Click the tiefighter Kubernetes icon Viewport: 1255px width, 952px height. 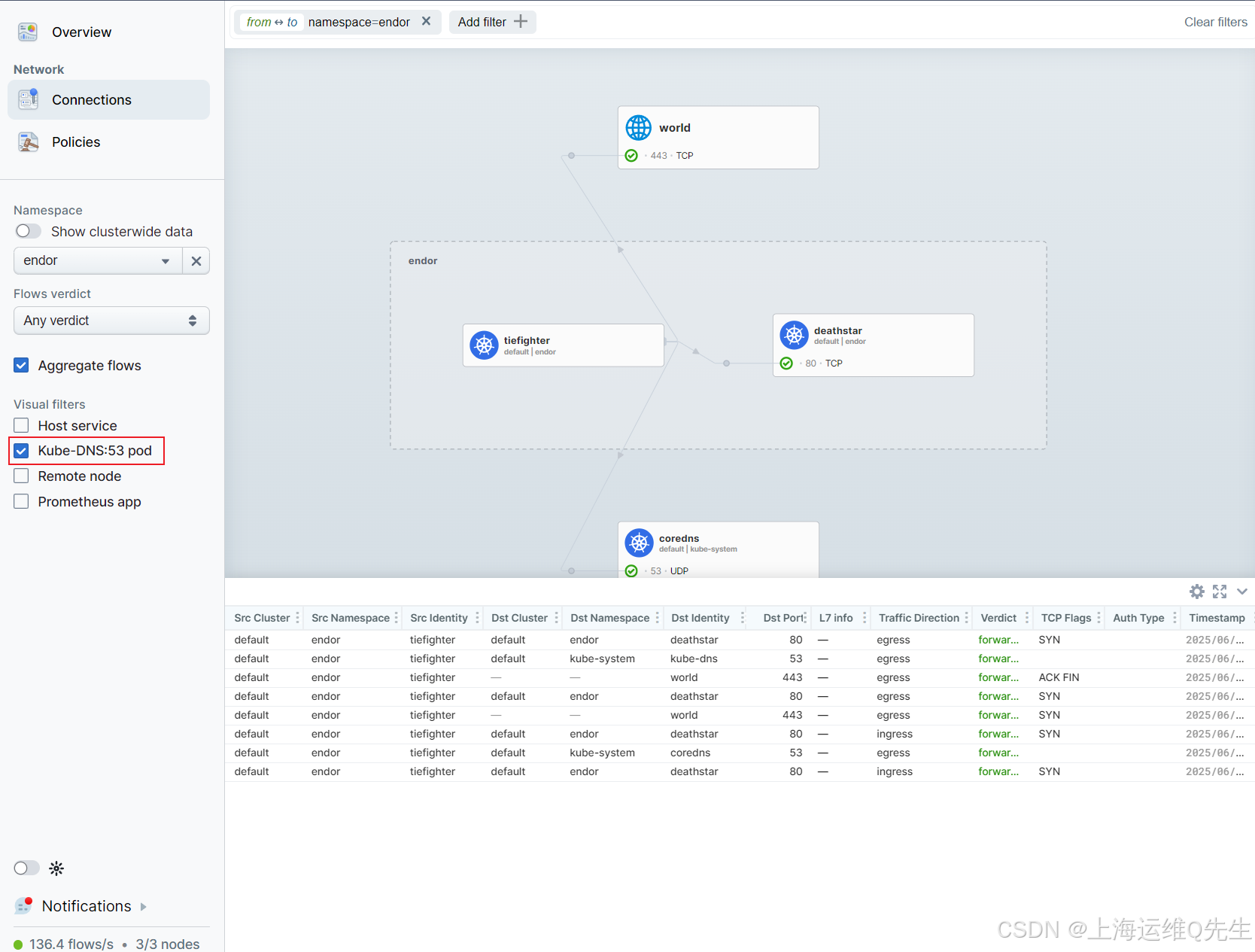tap(484, 345)
